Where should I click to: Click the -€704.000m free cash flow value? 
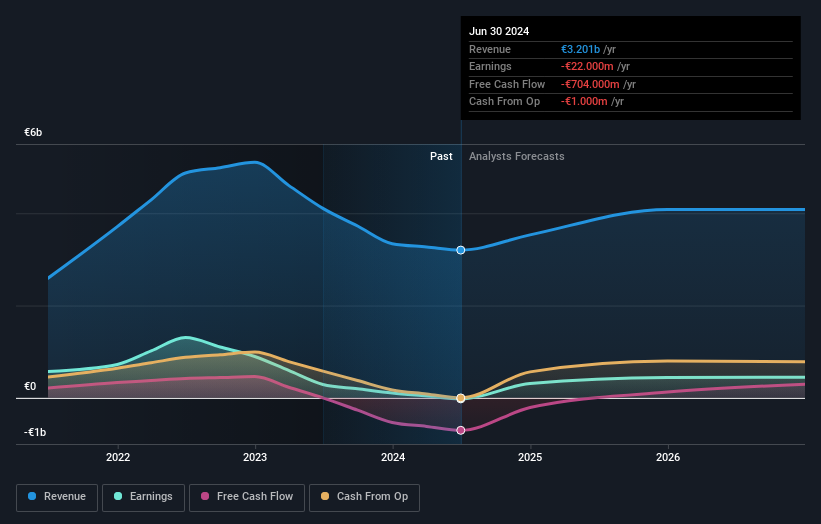(590, 84)
